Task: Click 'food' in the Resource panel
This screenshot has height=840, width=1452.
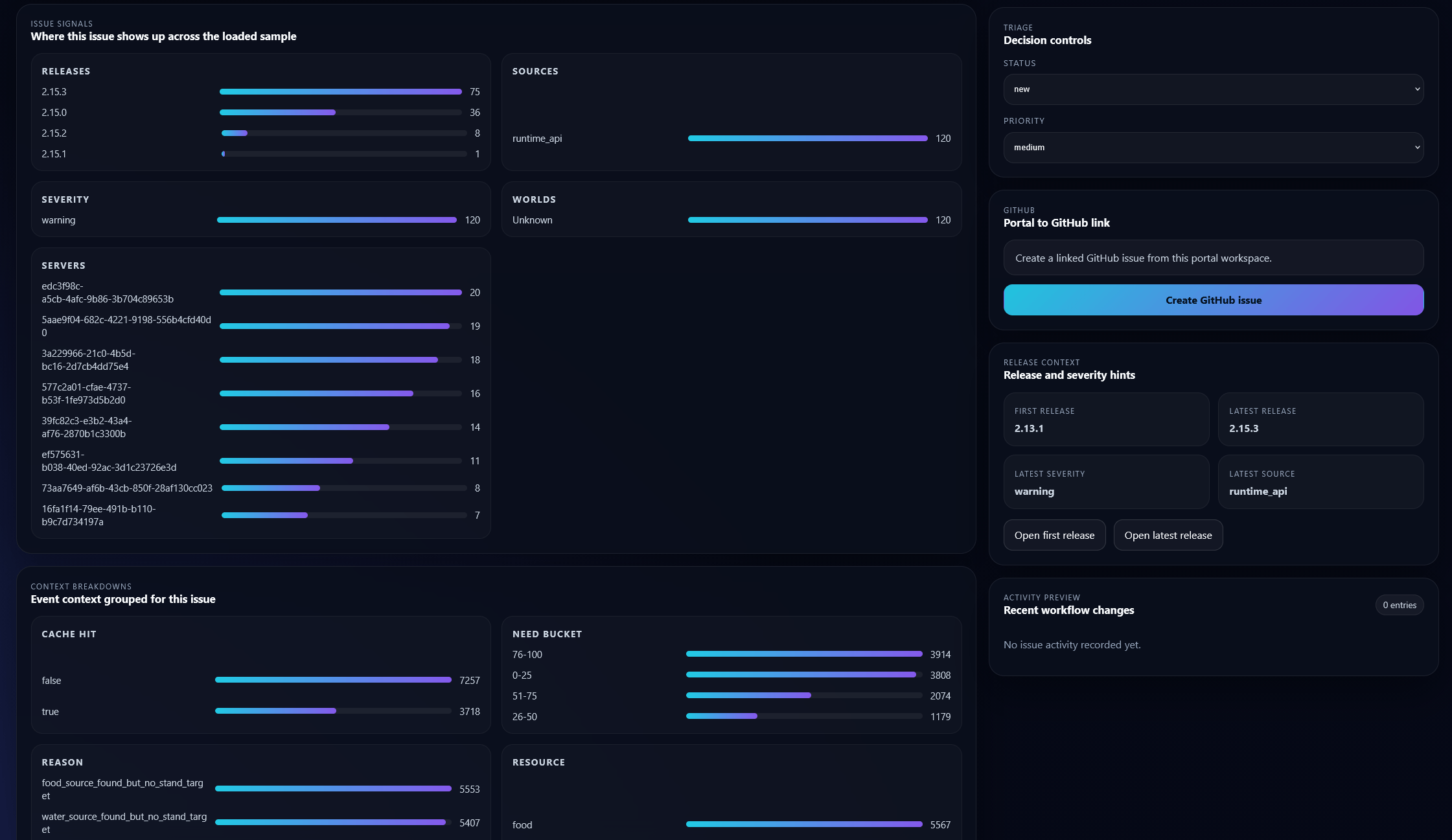Action: [522, 825]
